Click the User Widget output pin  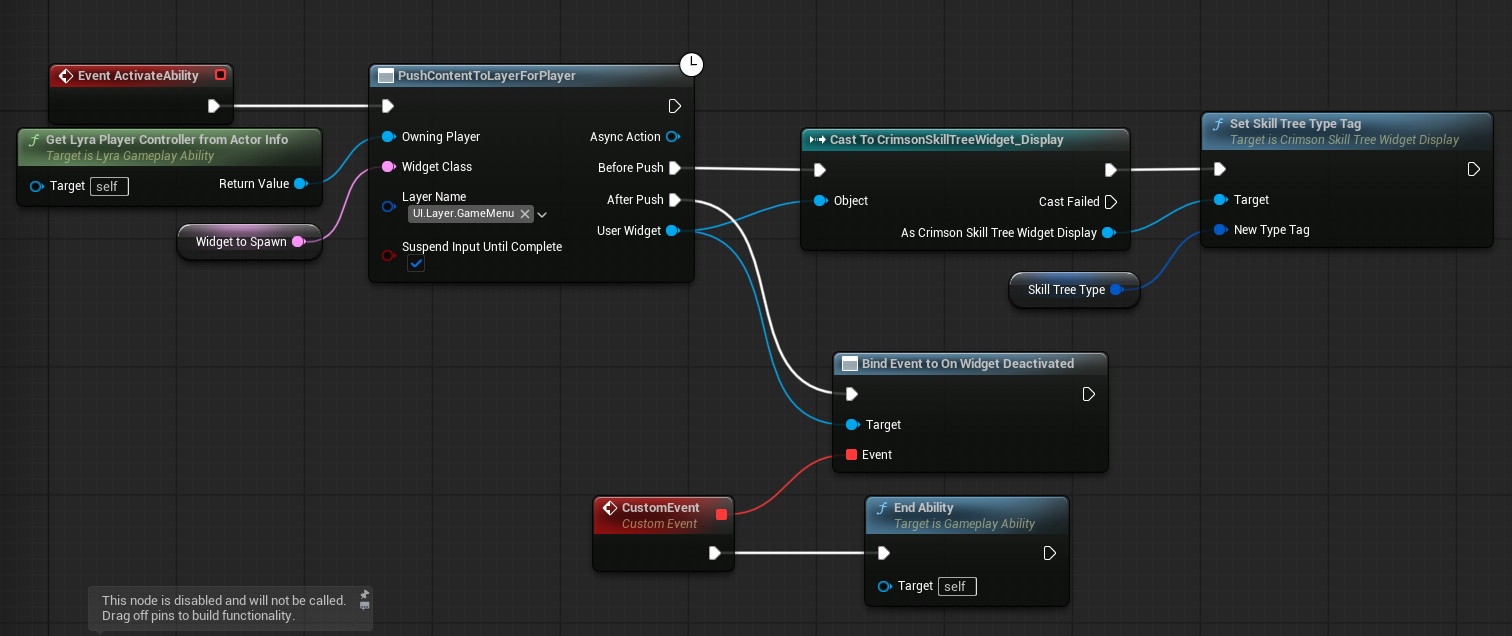(673, 231)
